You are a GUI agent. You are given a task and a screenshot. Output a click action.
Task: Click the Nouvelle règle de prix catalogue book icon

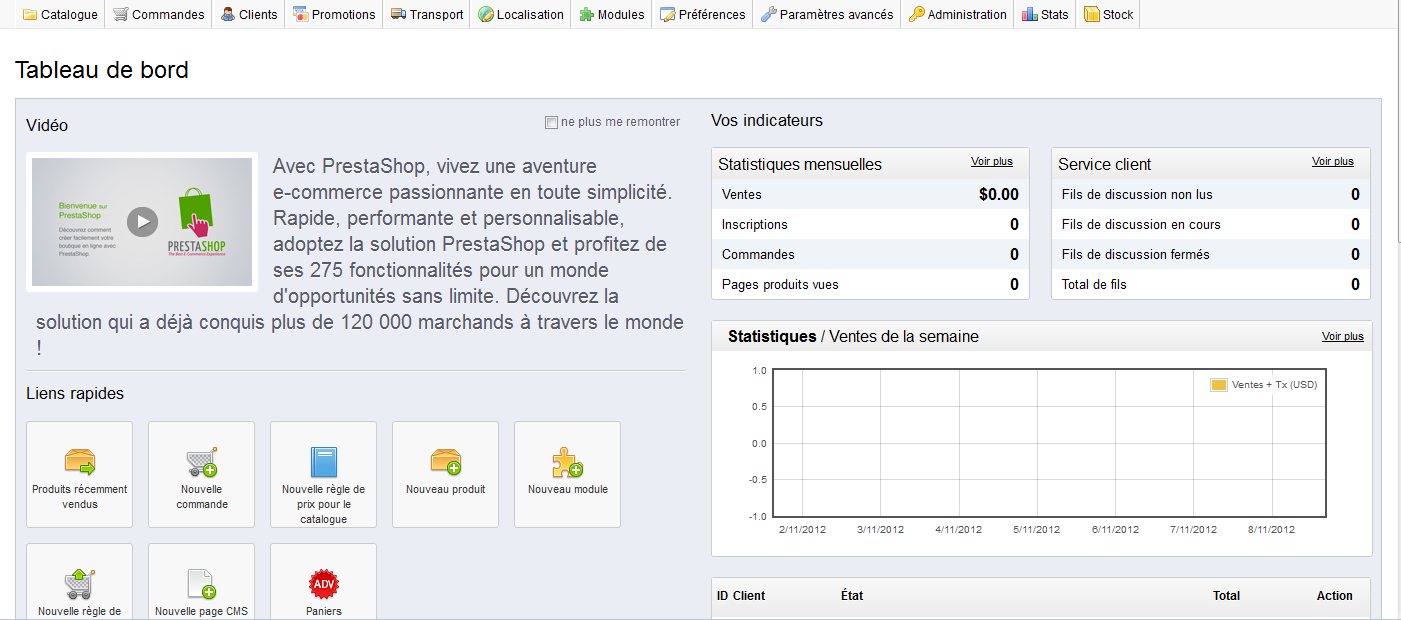pos(323,462)
